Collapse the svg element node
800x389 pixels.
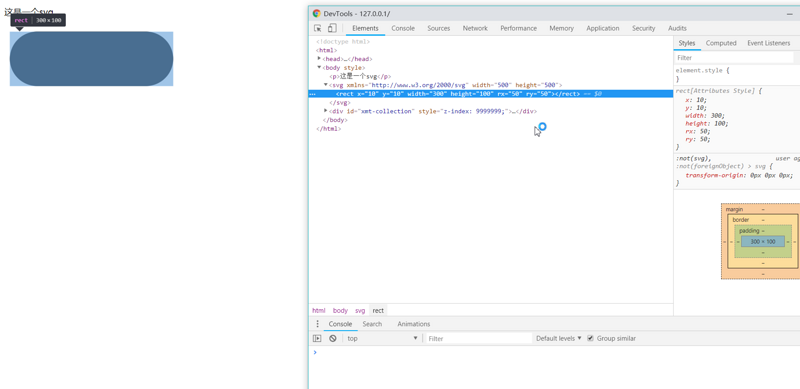click(326, 85)
